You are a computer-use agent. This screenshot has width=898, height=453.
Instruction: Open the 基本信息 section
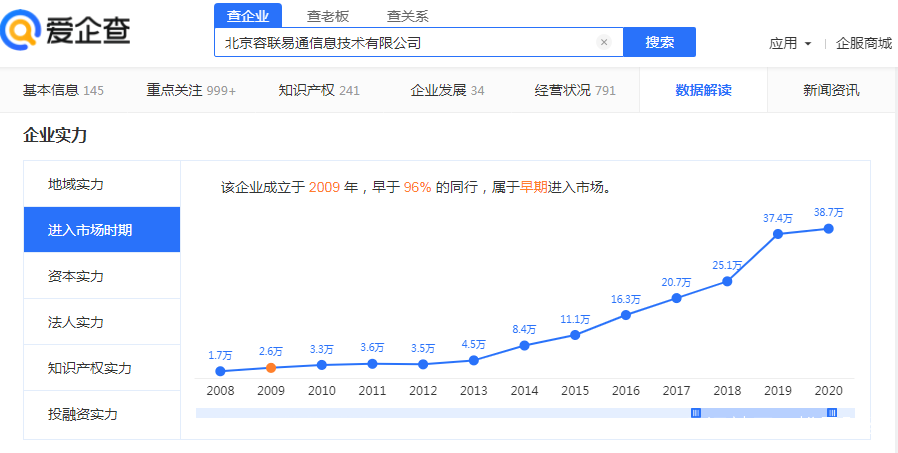tap(63, 90)
